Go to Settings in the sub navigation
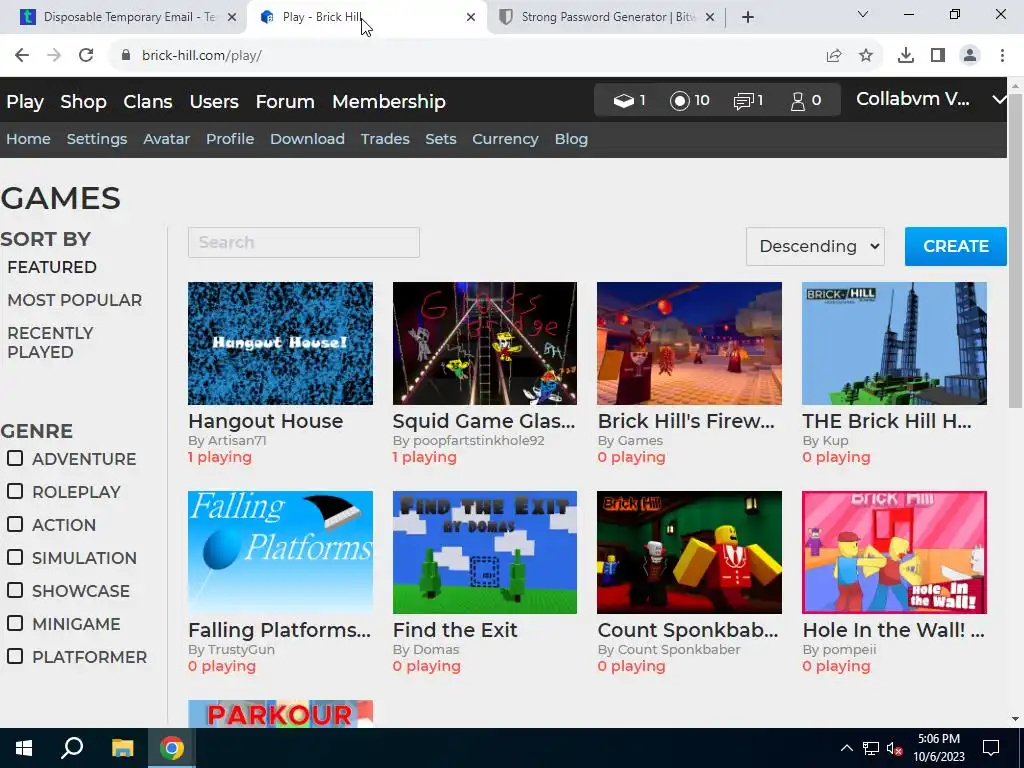Viewport: 1024px width, 768px height. click(97, 139)
